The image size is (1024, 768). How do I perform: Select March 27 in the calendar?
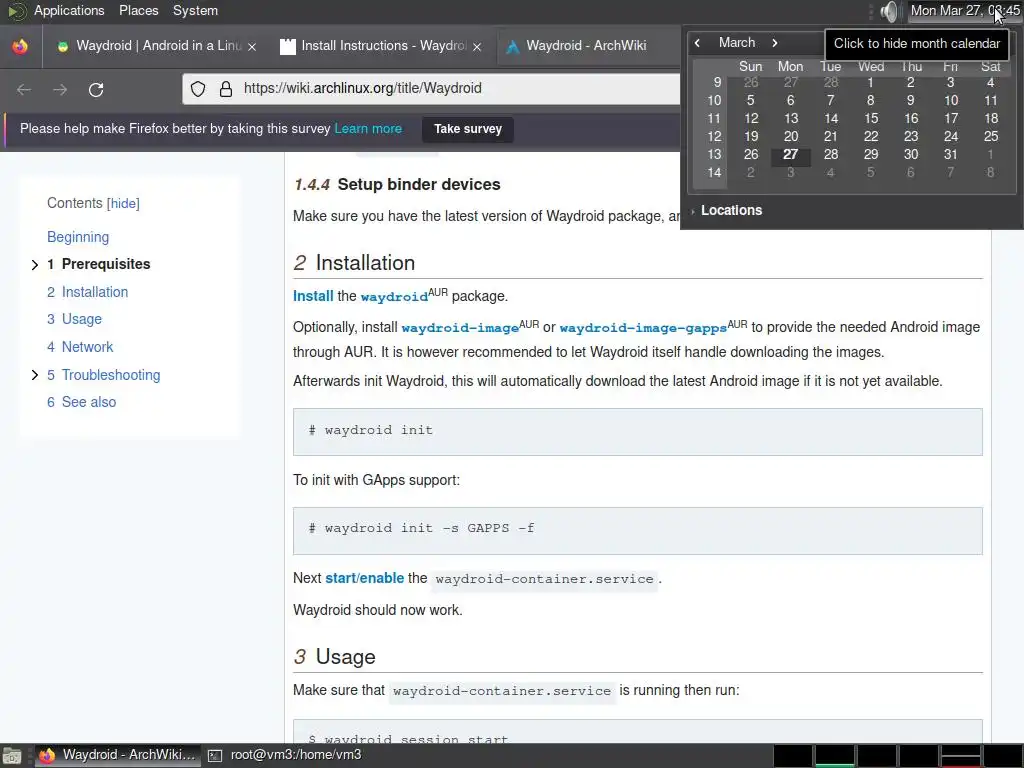[791, 155]
